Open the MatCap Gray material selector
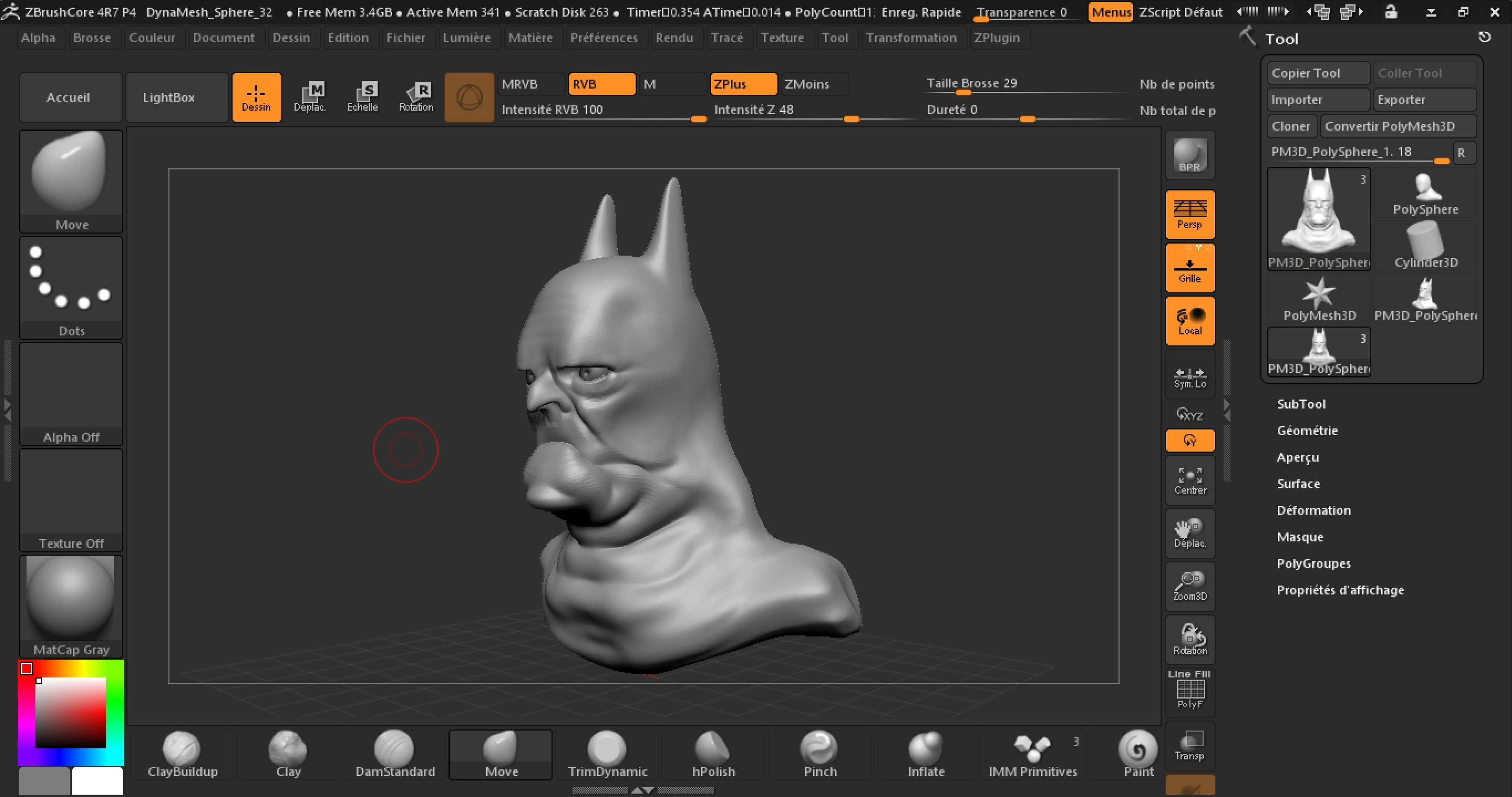 pos(71,606)
